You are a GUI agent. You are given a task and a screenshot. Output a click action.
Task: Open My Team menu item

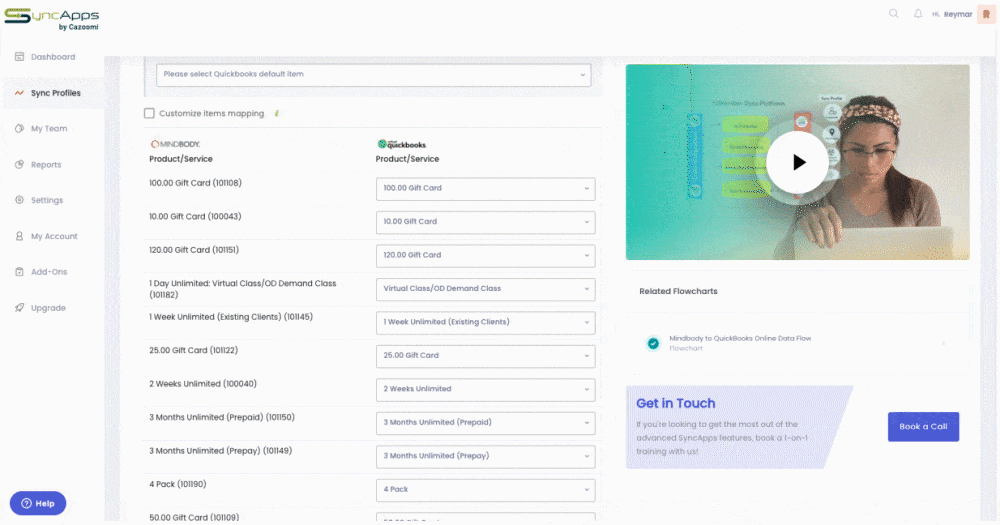tap(49, 128)
